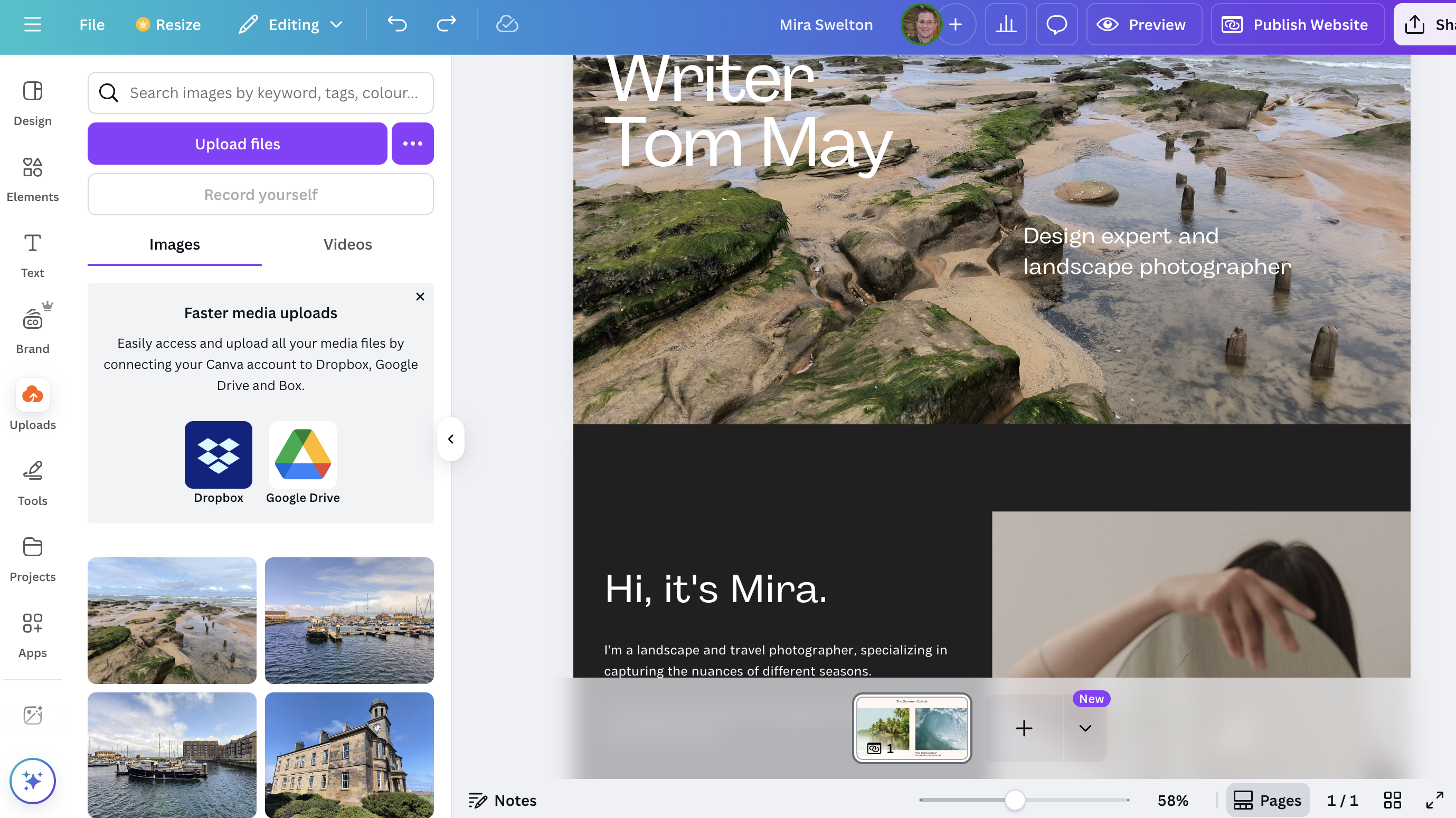
Task: Open the Apps panel
Action: [x=33, y=635]
